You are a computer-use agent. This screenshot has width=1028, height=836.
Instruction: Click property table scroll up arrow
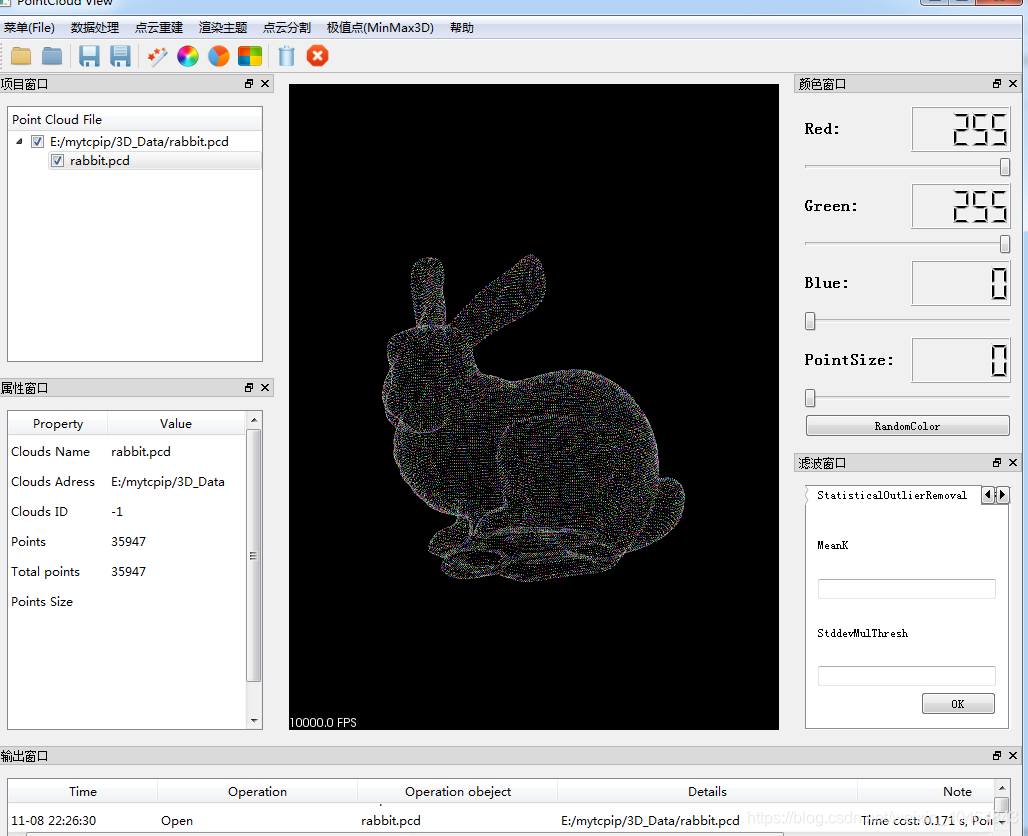(254, 420)
